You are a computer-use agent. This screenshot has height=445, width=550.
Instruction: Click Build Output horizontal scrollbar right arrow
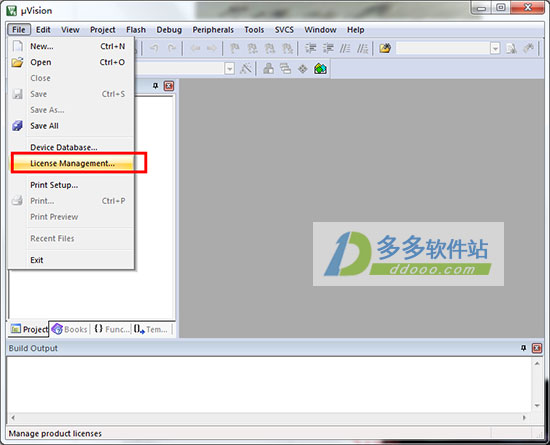[524, 417]
